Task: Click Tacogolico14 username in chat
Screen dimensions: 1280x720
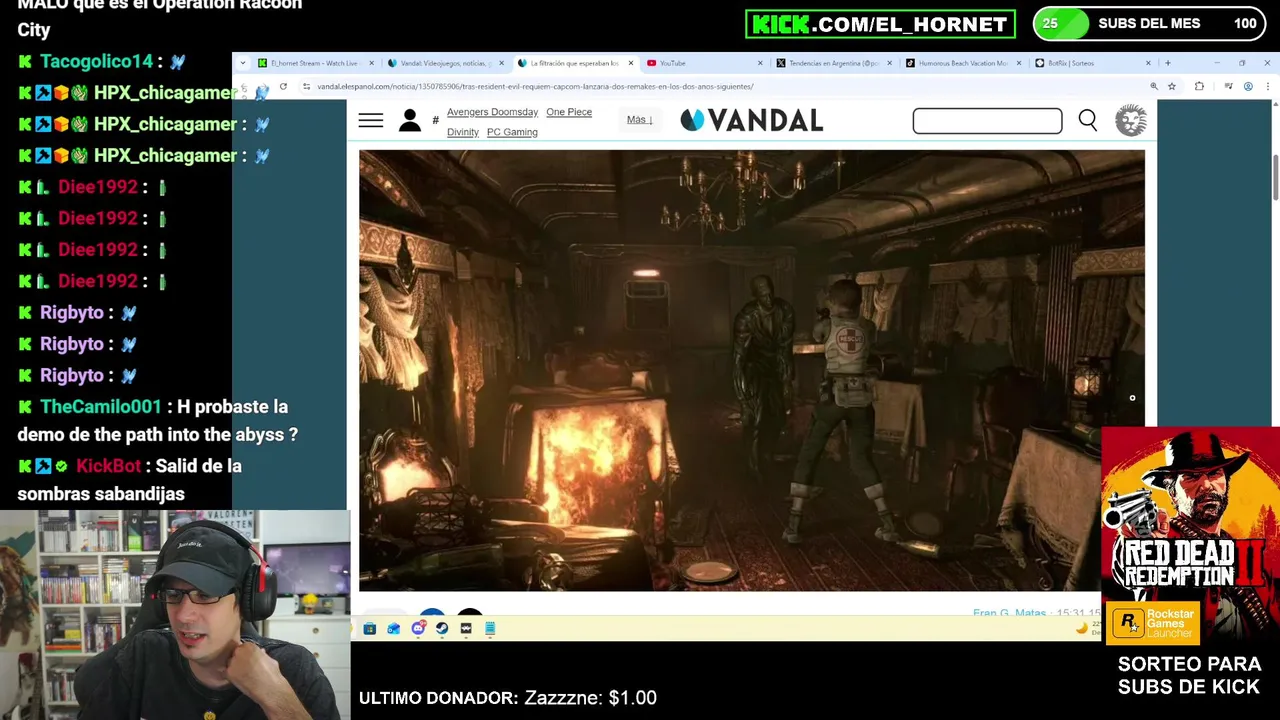Action: pyautogui.click(x=96, y=61)
